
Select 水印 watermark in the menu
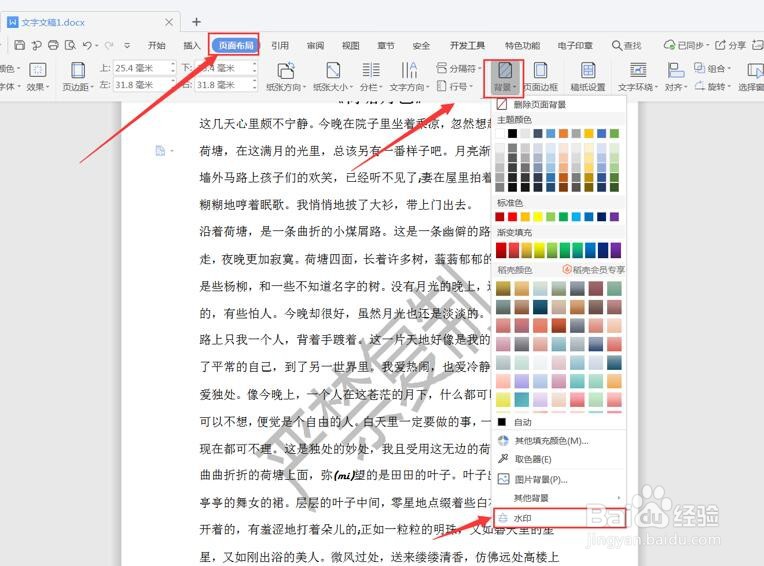pyautogui.click(x=559, y=518)
